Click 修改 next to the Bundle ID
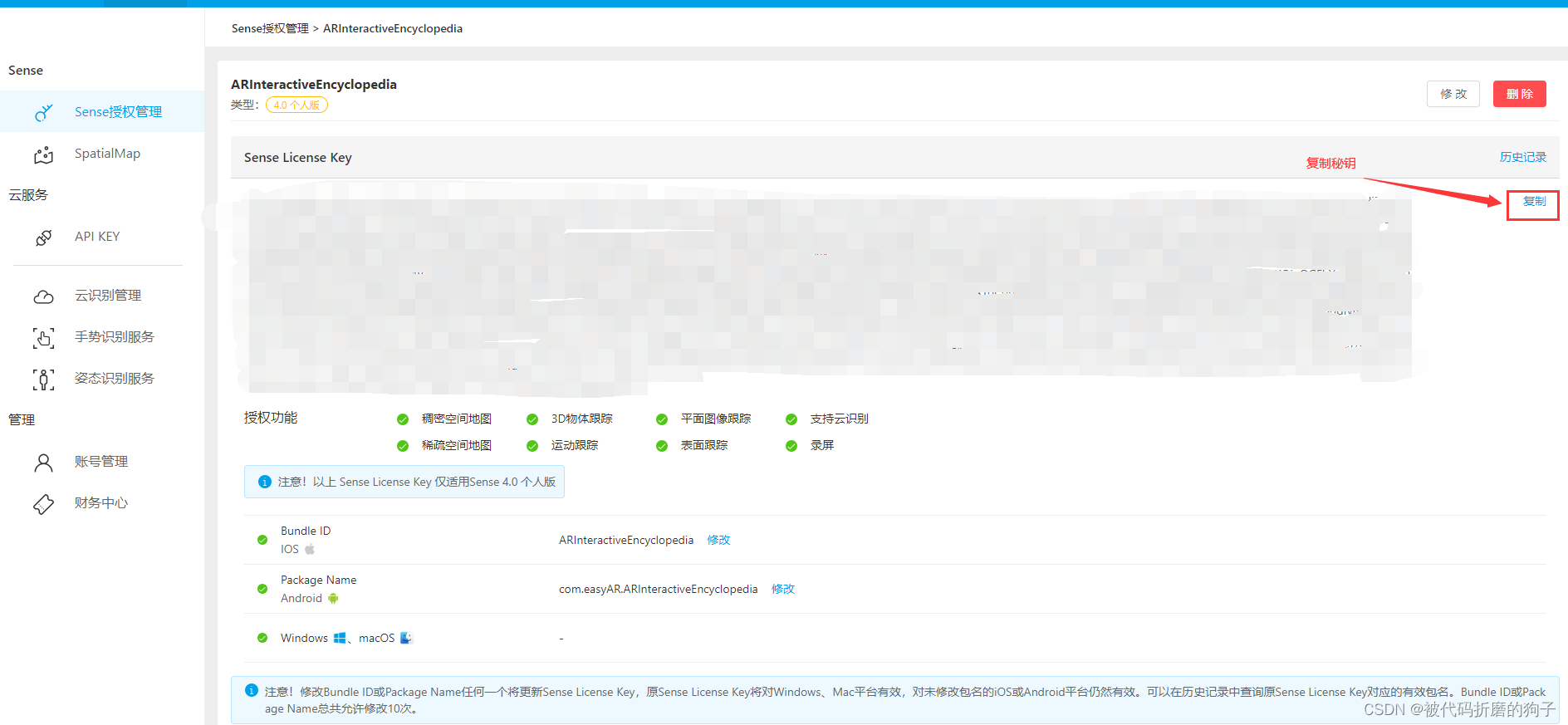 [718, 540]
